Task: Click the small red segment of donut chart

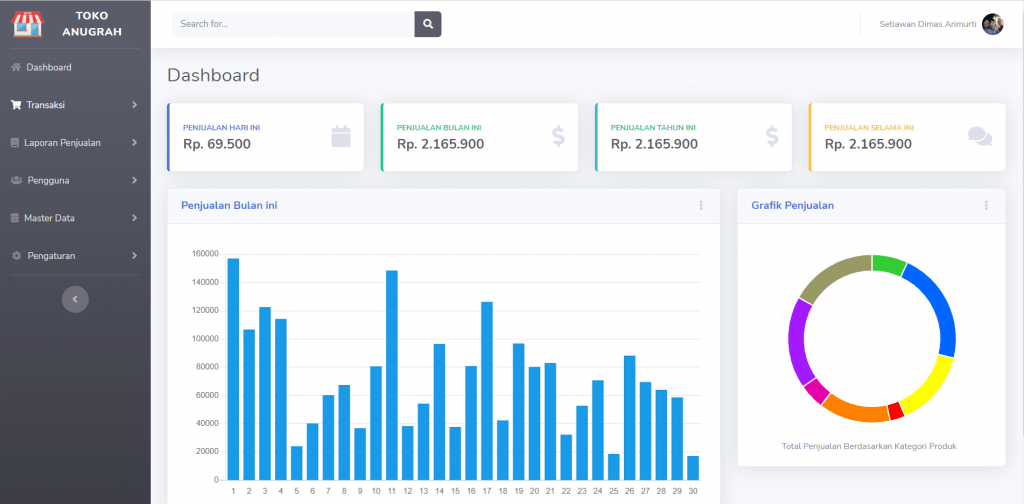Action: coord(896,411)
